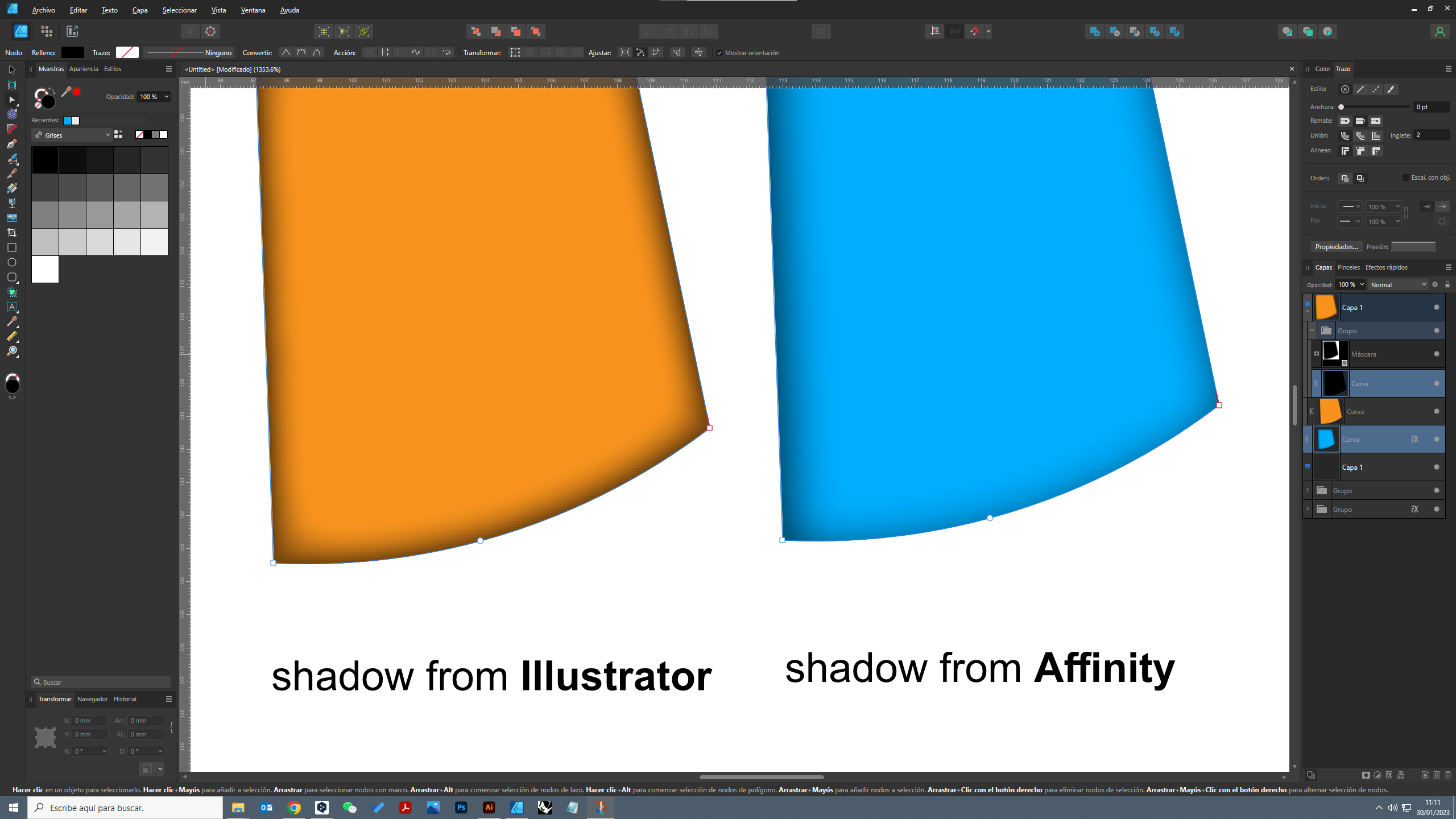Choose the textured brush stroke style

[x=1391, y=89]
